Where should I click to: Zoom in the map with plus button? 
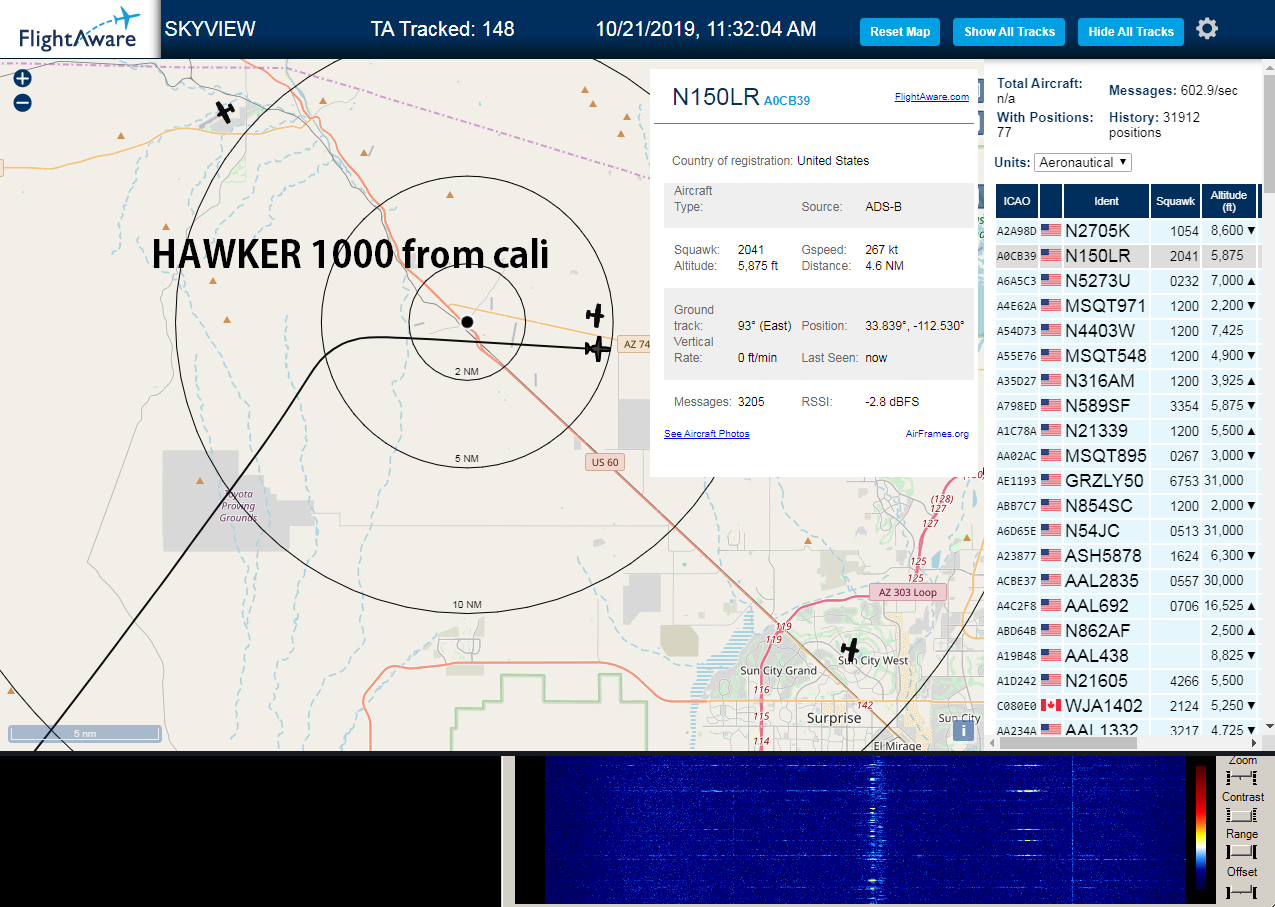click(23, 78)
